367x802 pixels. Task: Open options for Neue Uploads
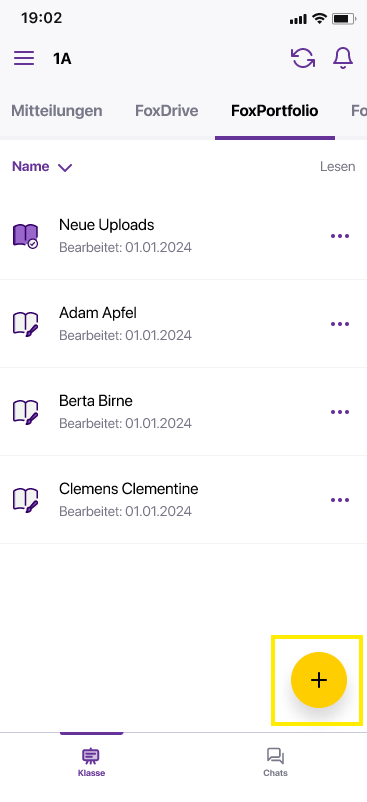tap(340, 236)
